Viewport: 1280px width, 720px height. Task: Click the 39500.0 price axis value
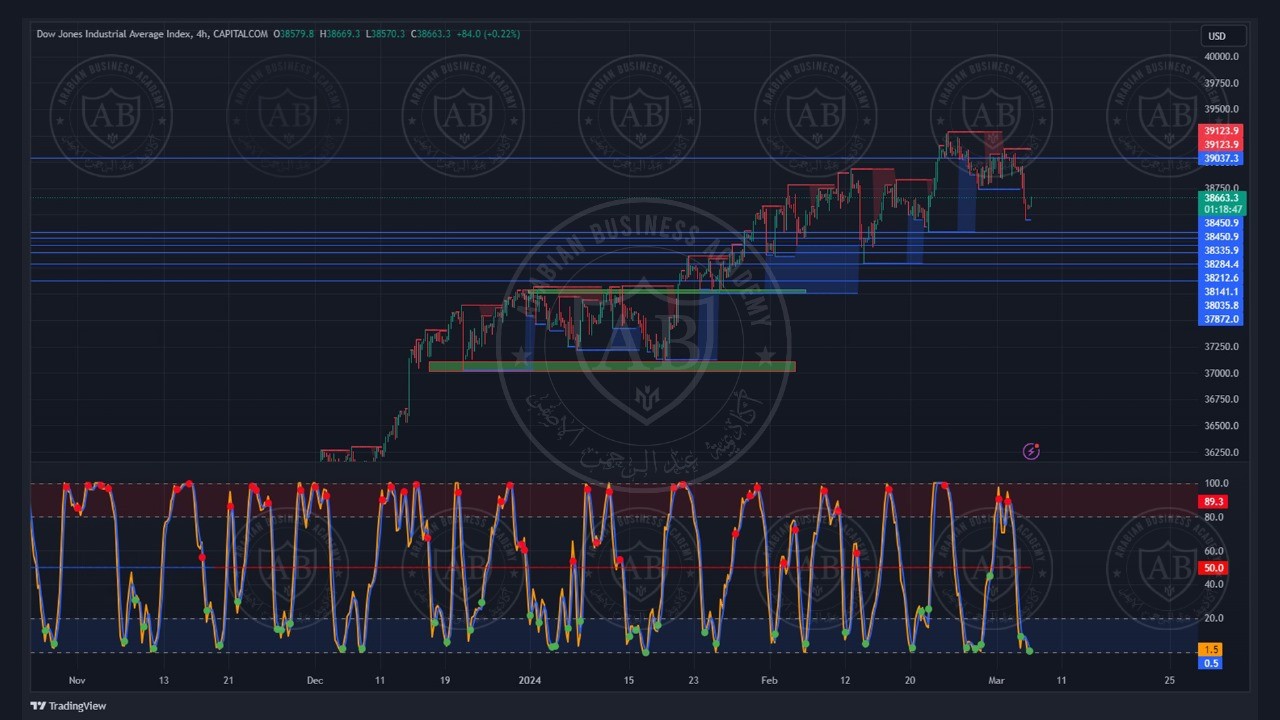coord(1221,110)
